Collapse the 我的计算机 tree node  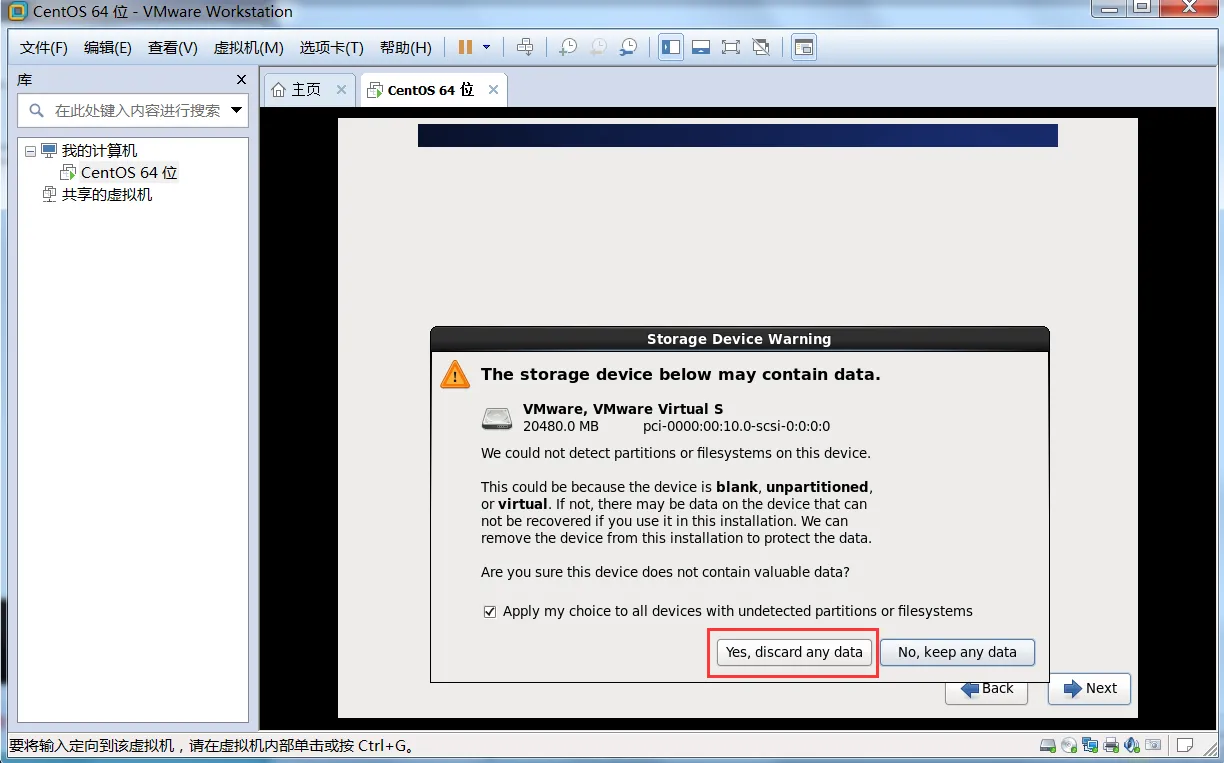(30, 151)
